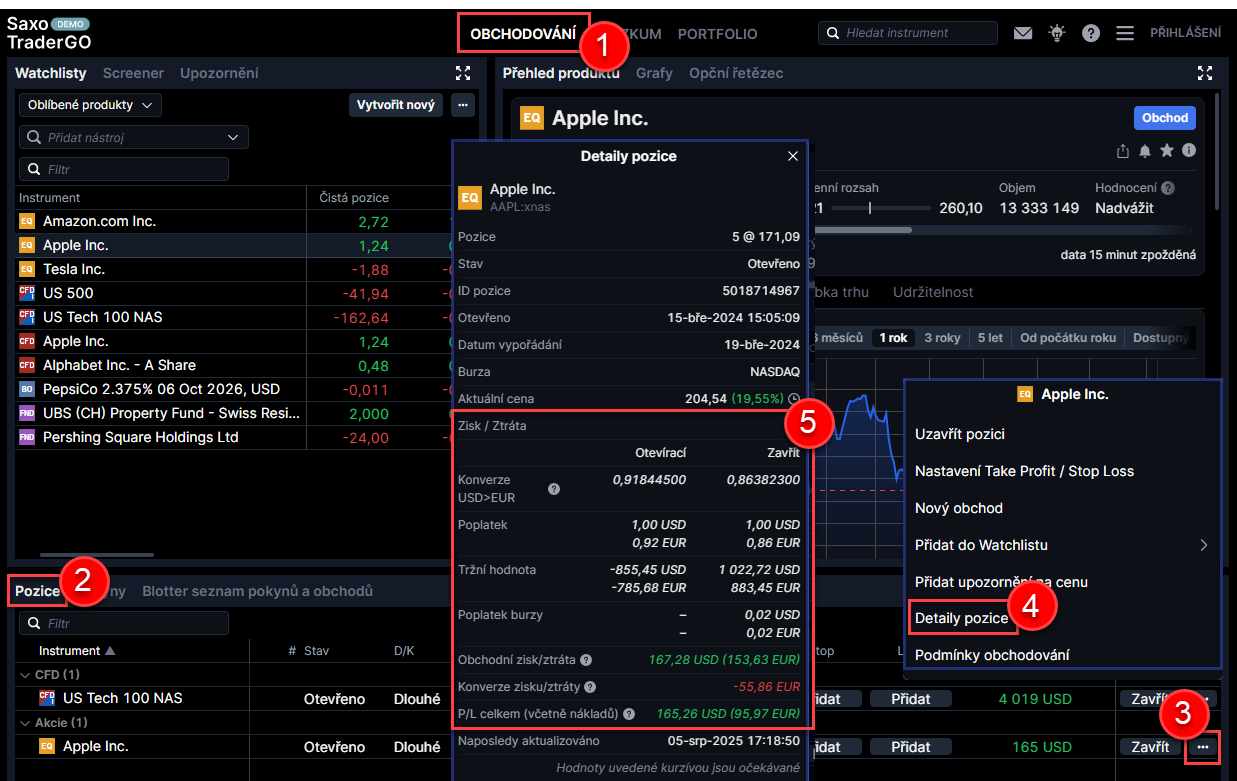Open the lightbulb tips icon

click(1056, 33)
